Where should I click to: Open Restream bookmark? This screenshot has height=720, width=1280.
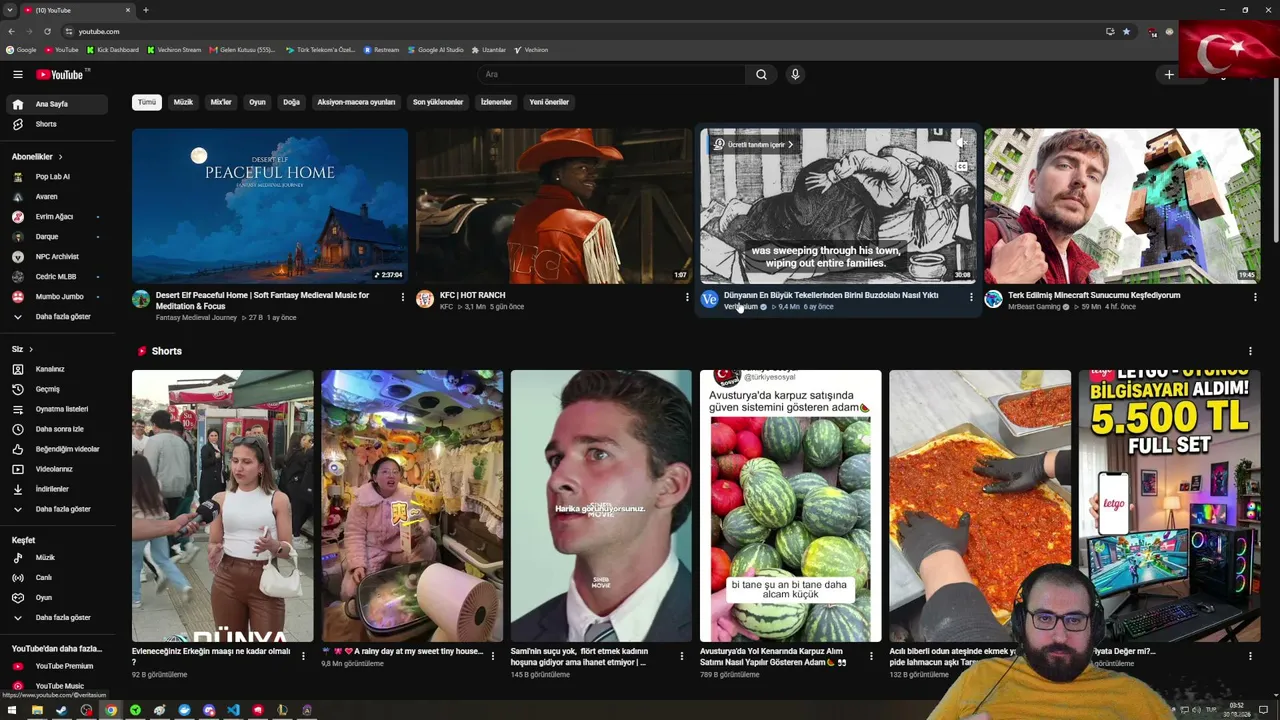coord(381,50)
